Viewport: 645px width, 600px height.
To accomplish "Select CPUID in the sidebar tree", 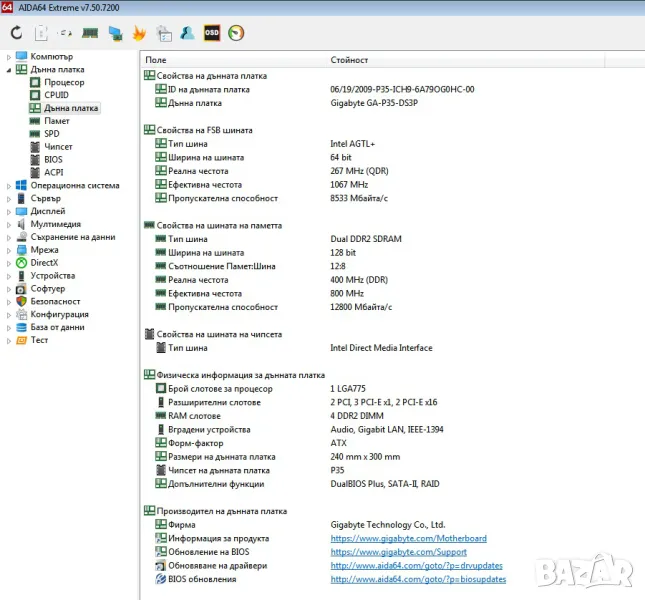I will (x=56, y=95).
